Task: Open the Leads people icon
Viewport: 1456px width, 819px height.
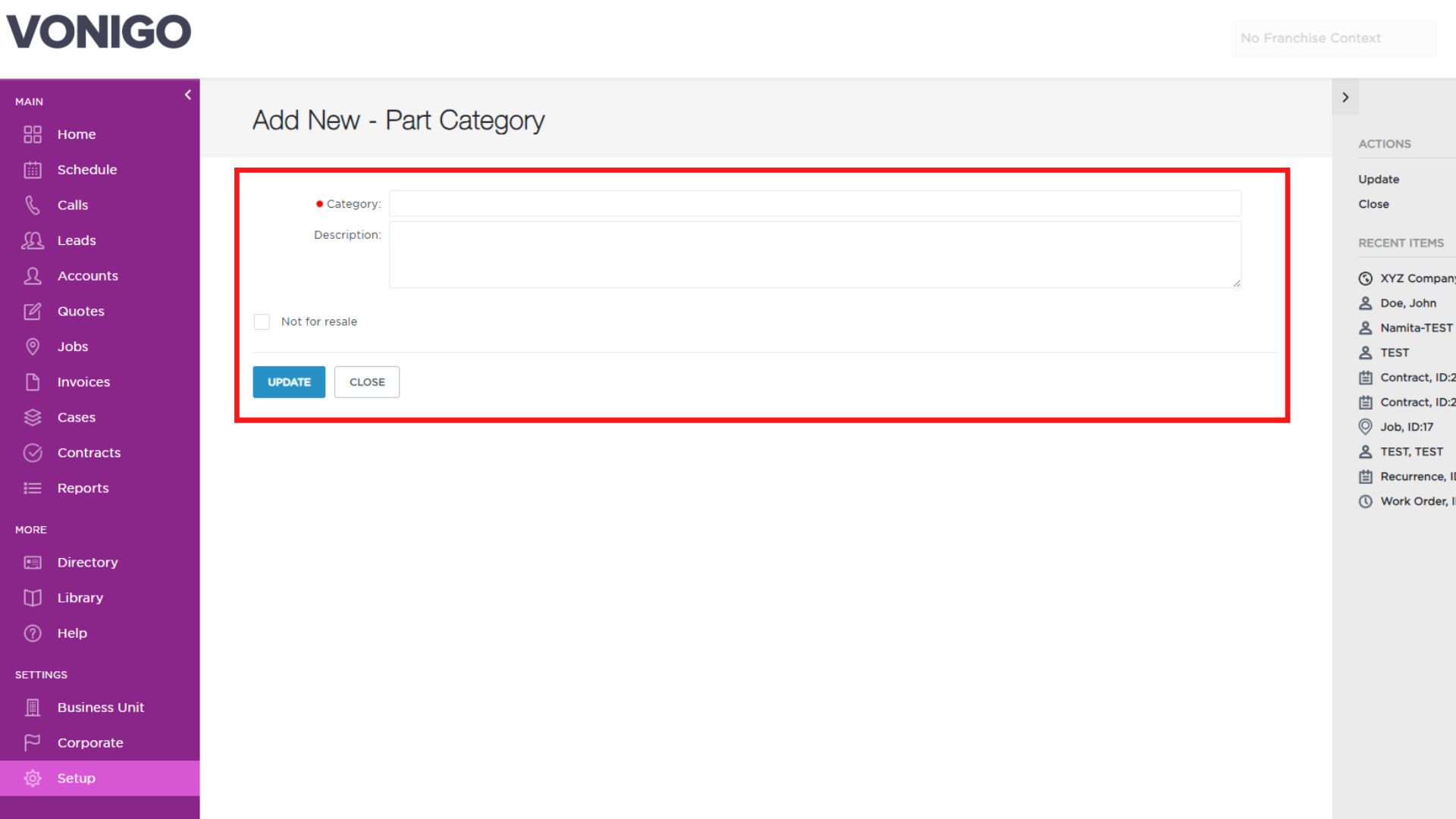Action: point(33,240)
